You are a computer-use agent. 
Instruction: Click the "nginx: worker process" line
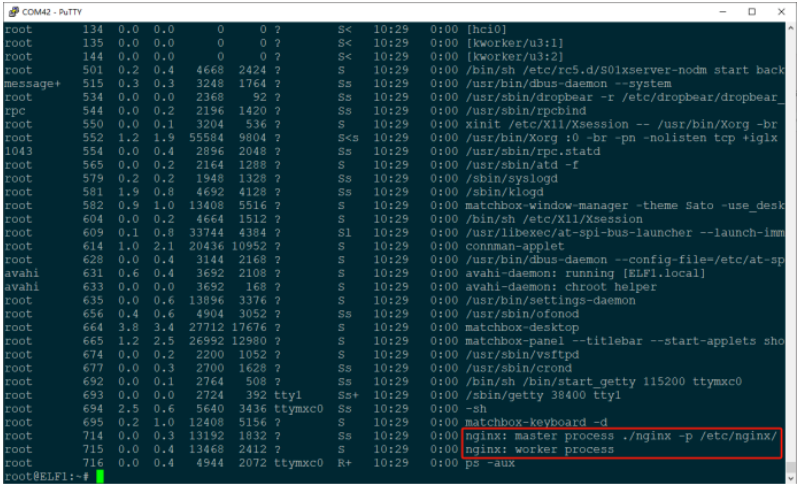(x=540, y=450)
